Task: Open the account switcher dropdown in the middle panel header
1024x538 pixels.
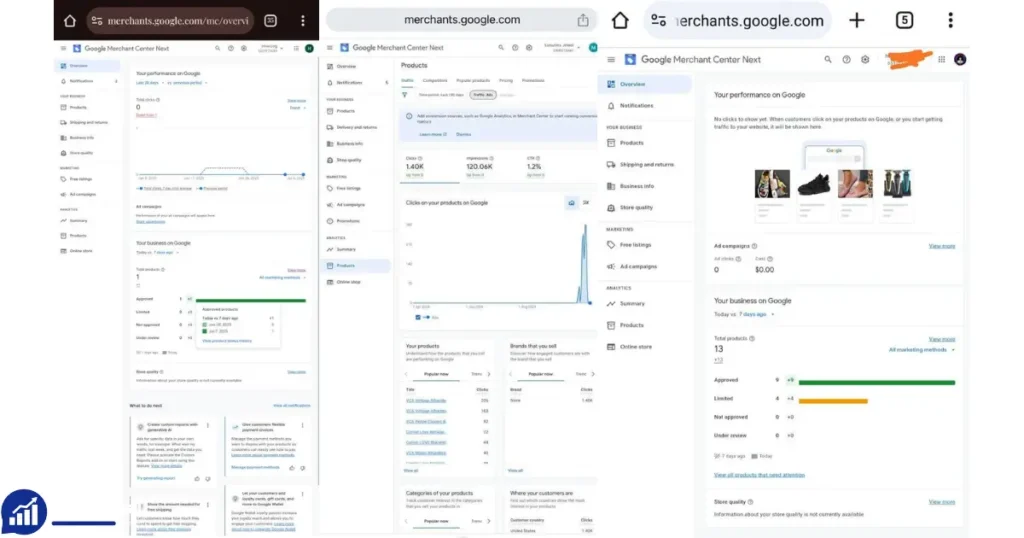Action: coord(562,48)
